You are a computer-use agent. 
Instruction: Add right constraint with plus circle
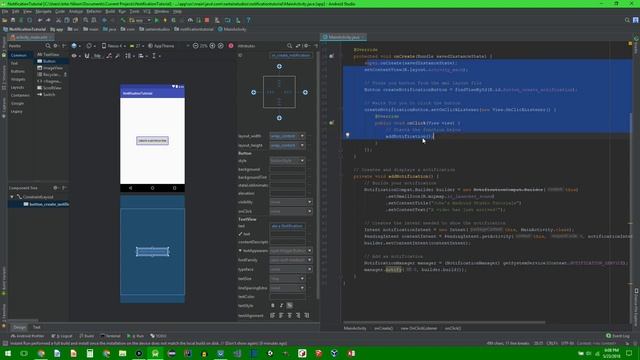[305, 92]
